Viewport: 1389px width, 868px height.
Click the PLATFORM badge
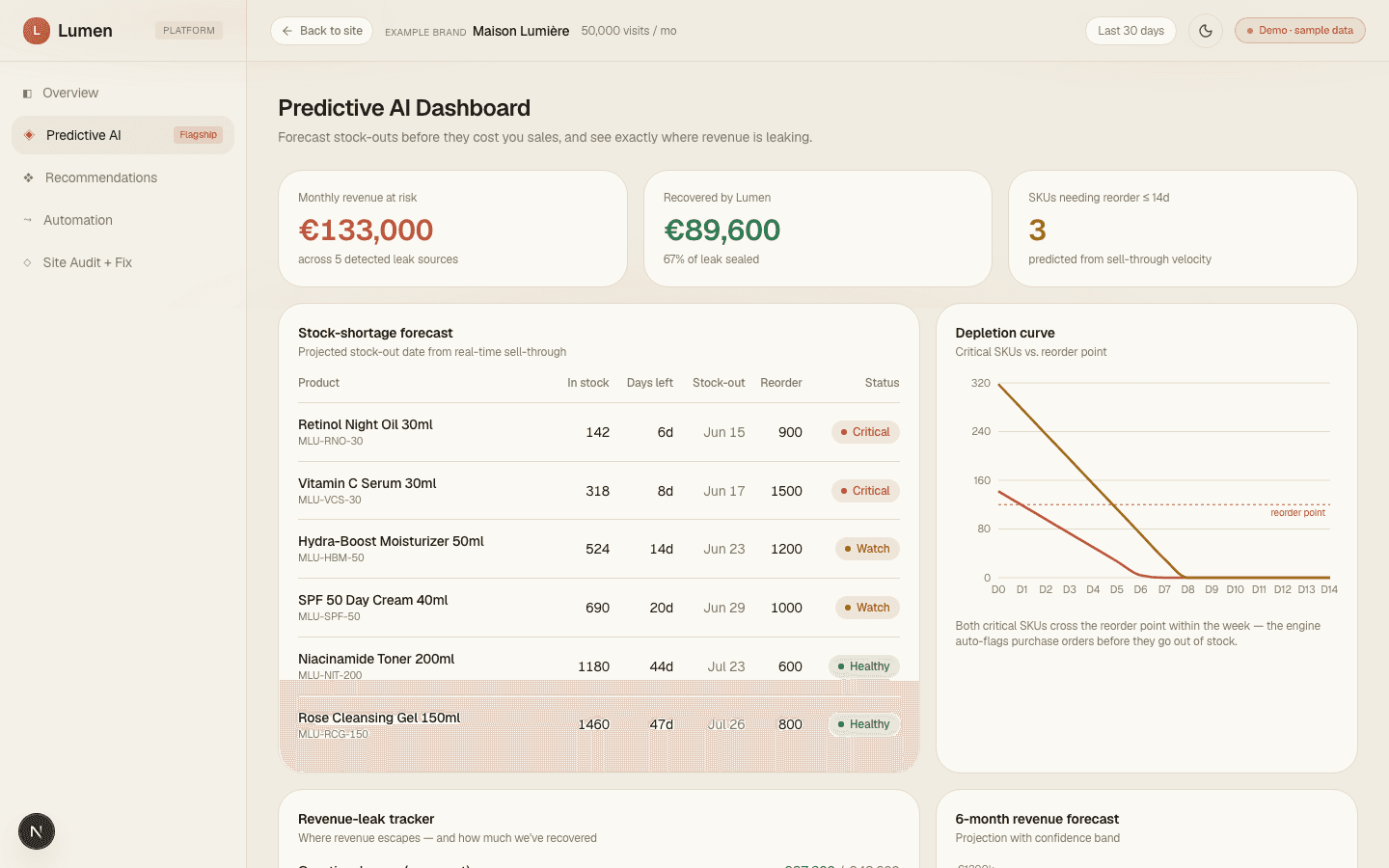(189, 31)
